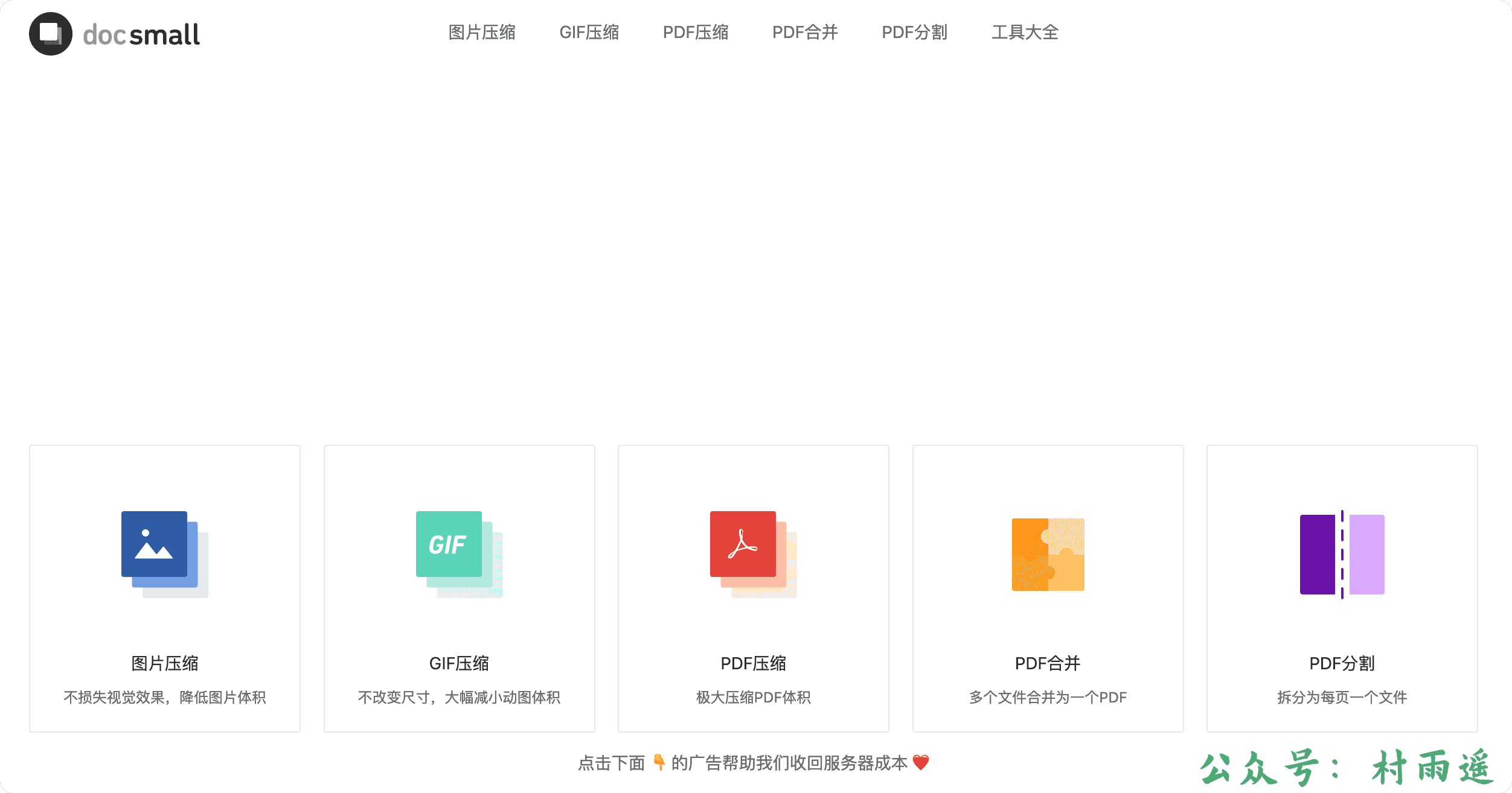
Task: Click the PDF压缩 card title text
Action: (753, 663)
